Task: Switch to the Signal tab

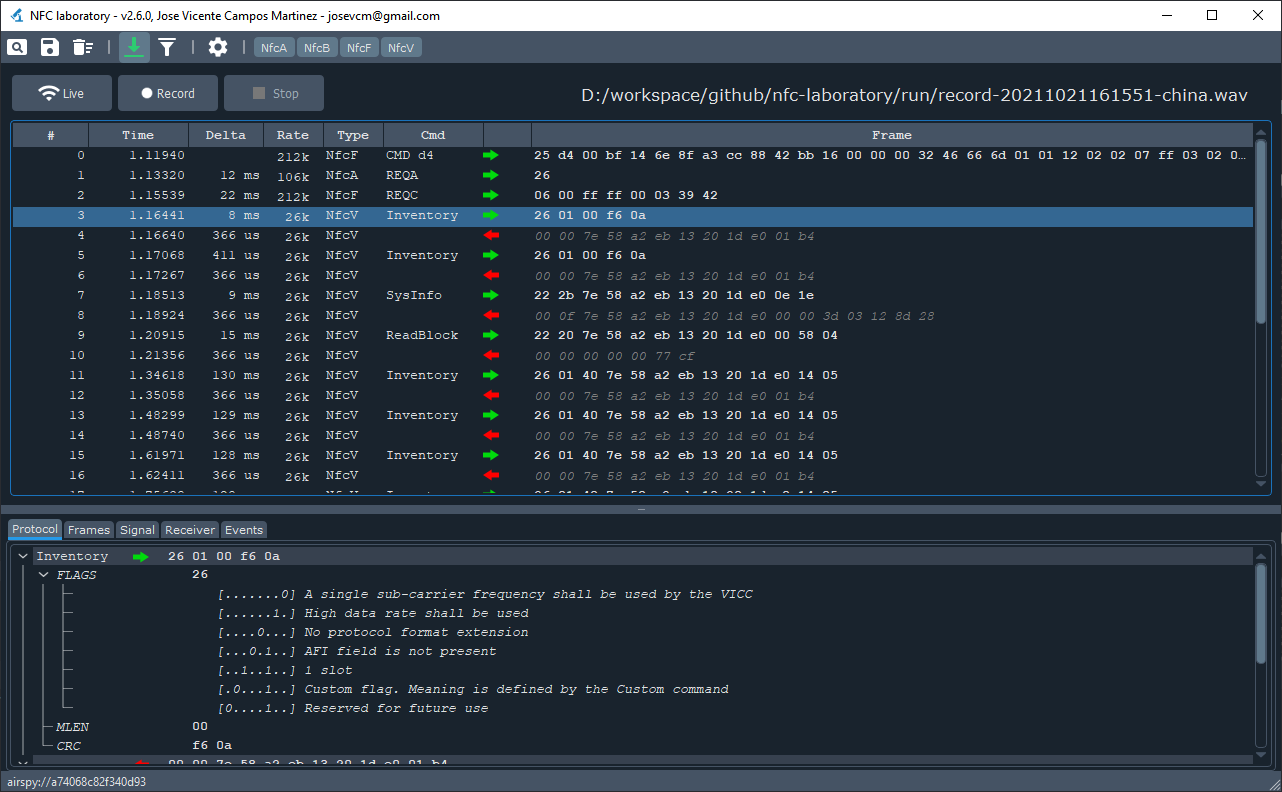Action: point(137,530)
